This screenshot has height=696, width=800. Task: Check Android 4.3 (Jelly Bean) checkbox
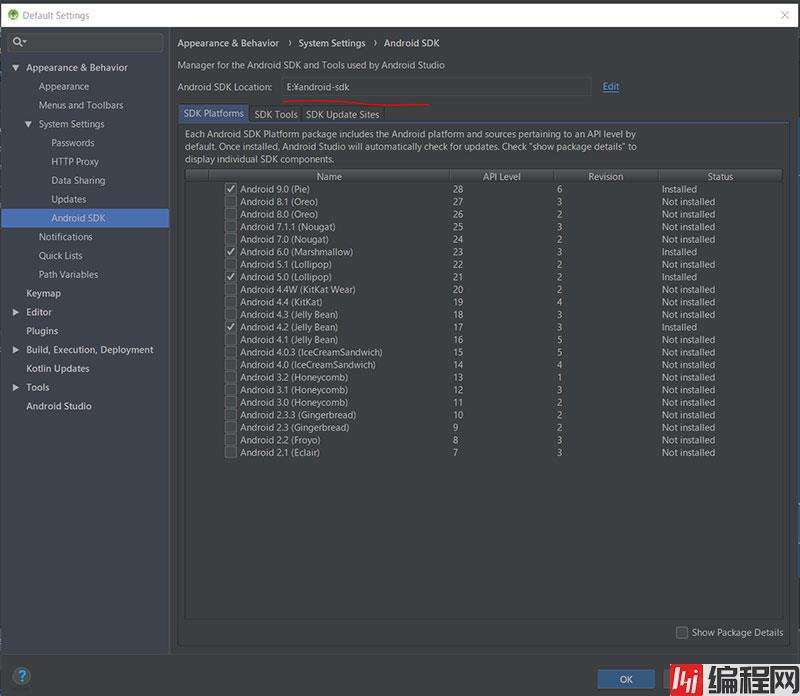[231, 314]
